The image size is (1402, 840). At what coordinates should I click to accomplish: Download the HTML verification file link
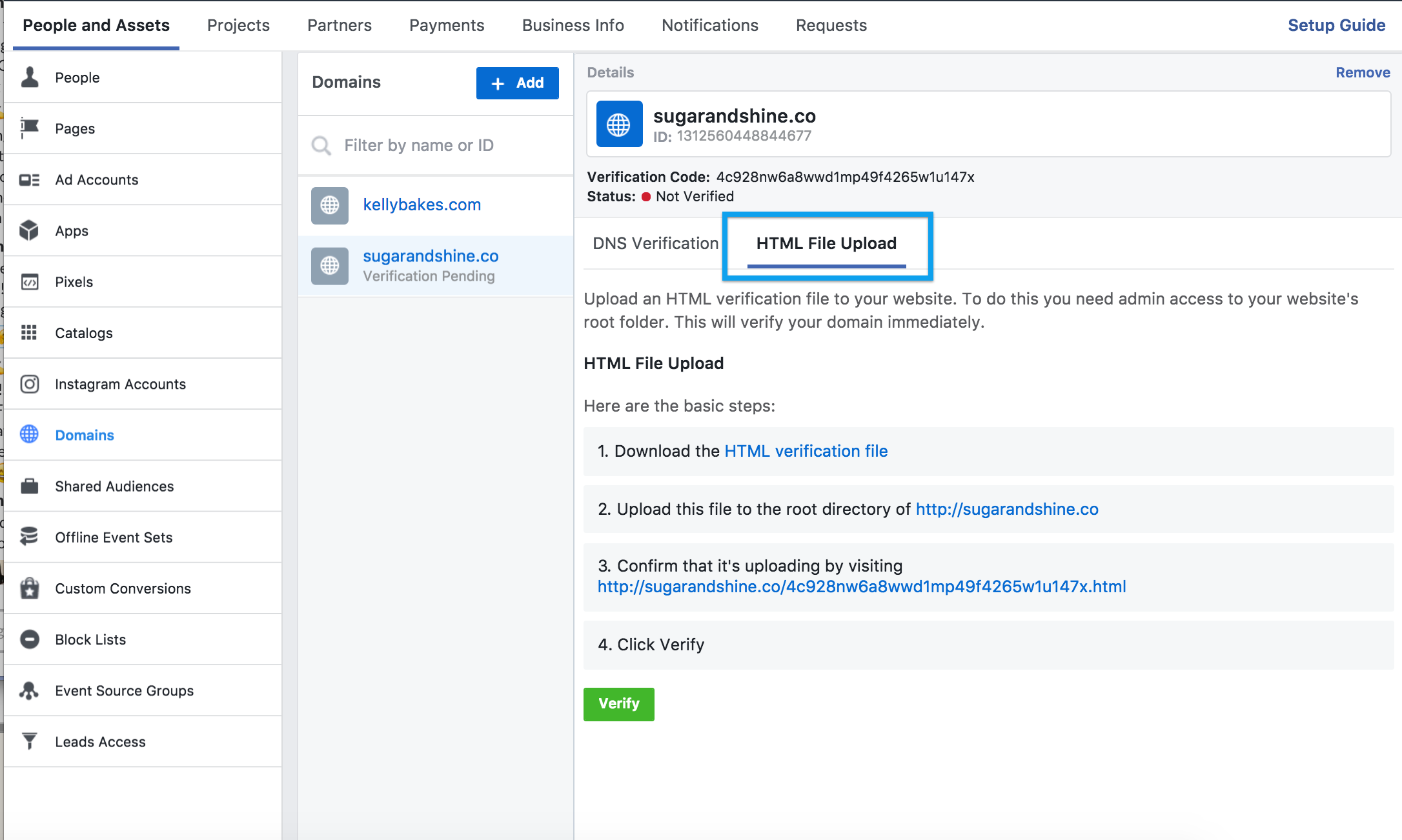806,451
